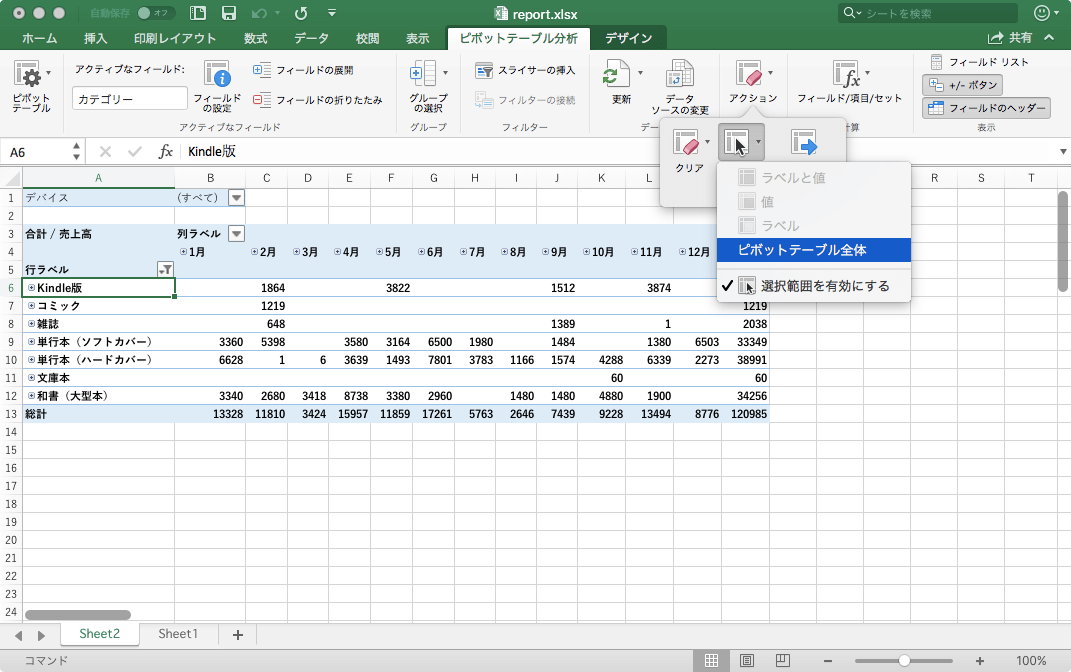Select the grand total cell 120985
Screen dimensions: 1071x672
coord(747,414)
